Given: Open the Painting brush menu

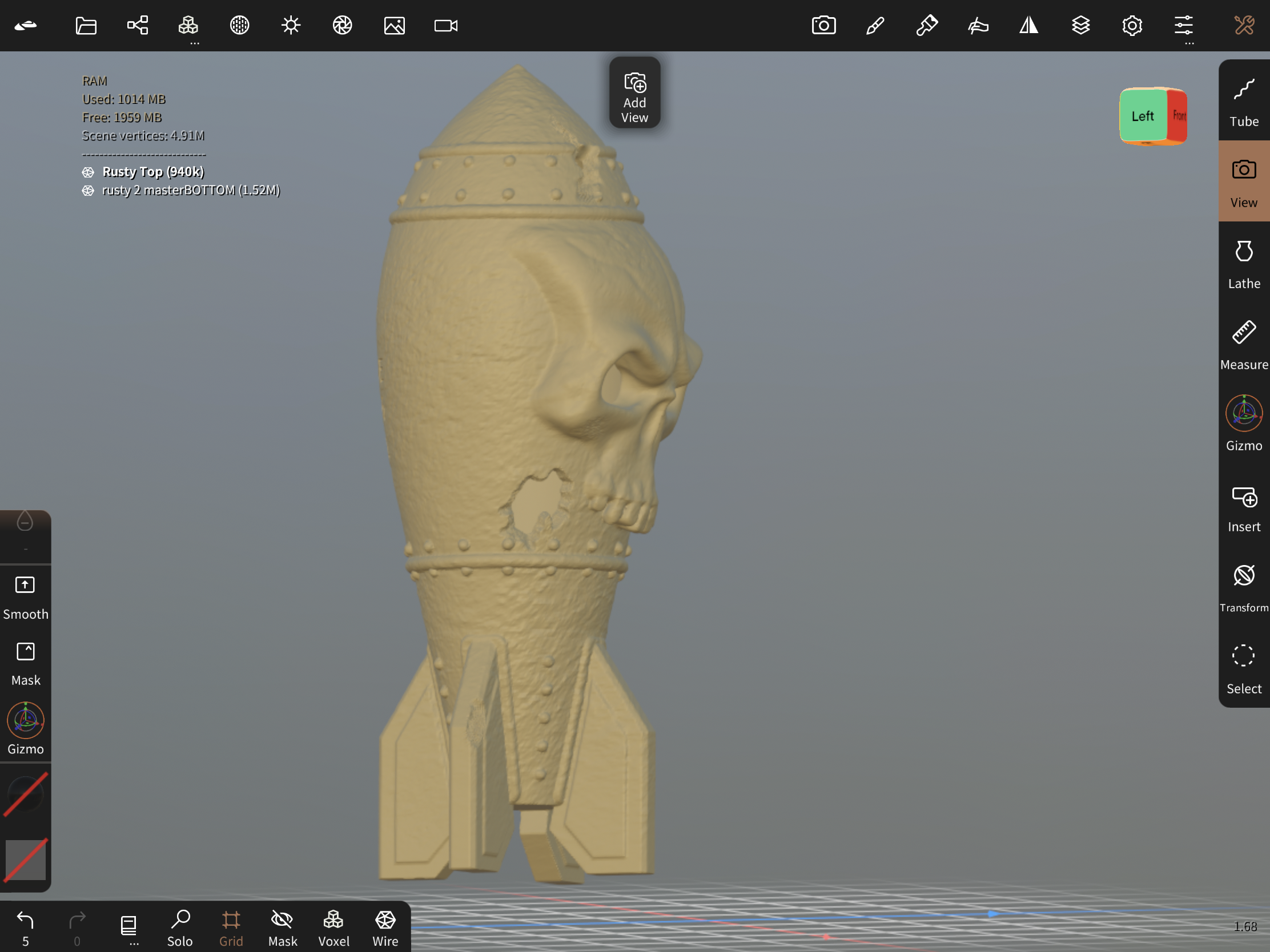Looking at the screenshot, I should tap(927, 25).
